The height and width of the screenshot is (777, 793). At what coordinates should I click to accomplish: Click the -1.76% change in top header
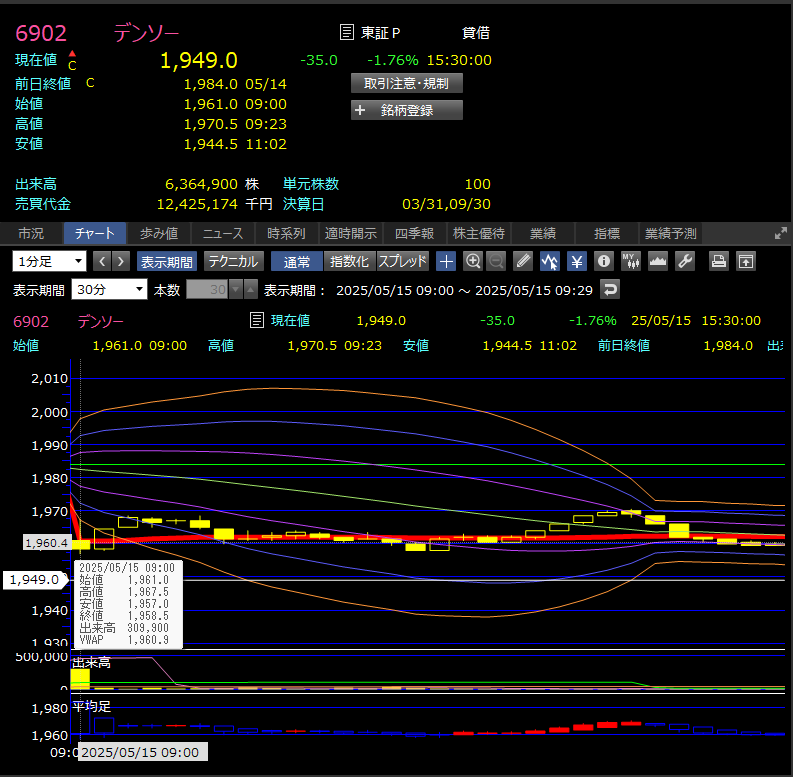(392, 60)
